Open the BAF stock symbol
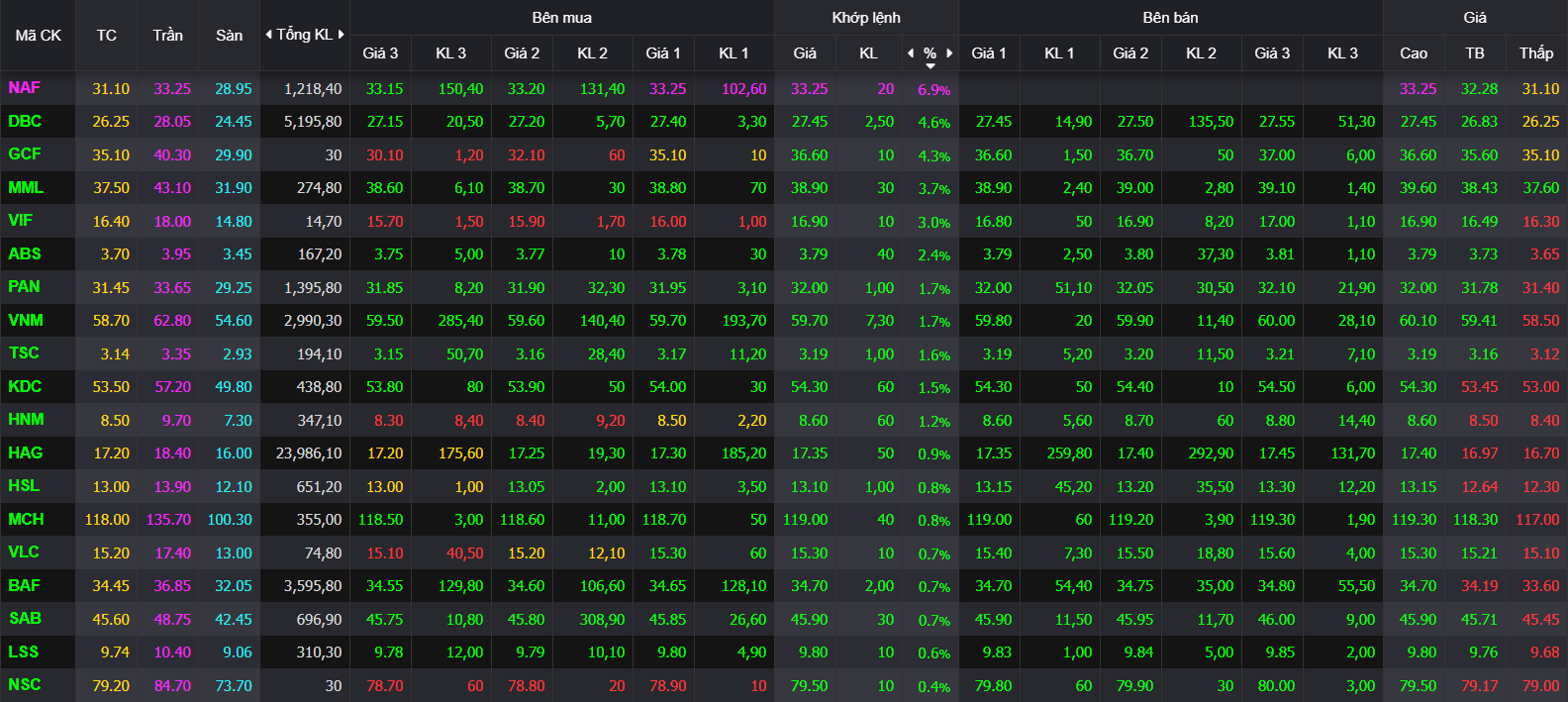1568x702 pixels. [24, 585]
